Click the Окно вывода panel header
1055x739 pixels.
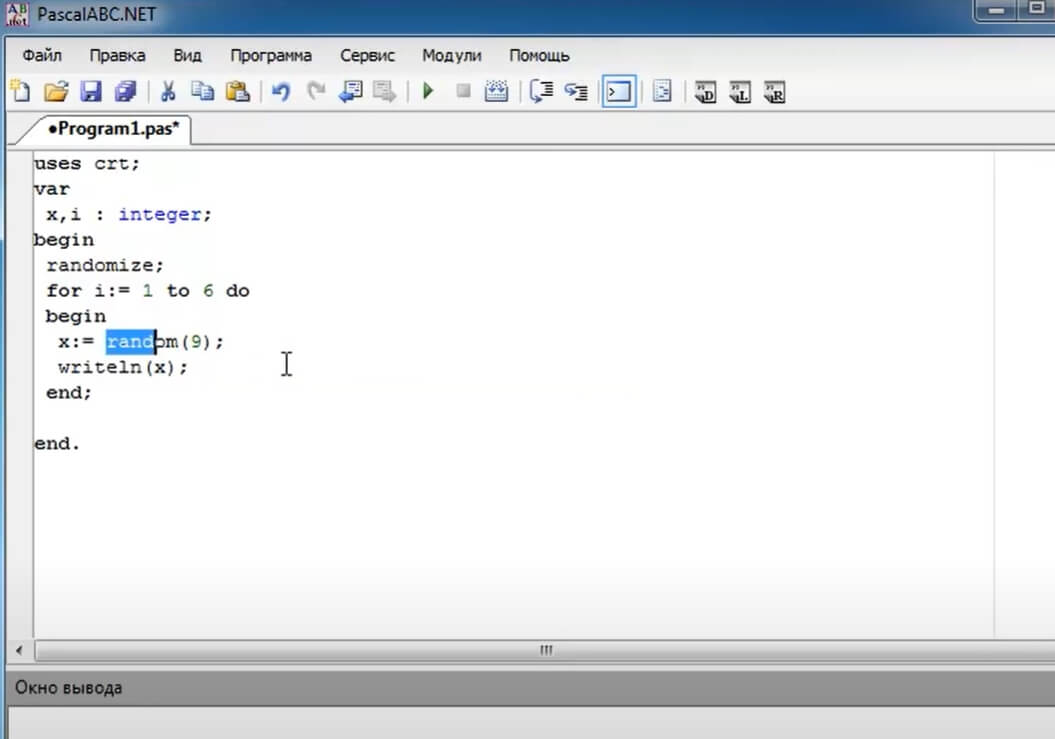click(69, 688)
